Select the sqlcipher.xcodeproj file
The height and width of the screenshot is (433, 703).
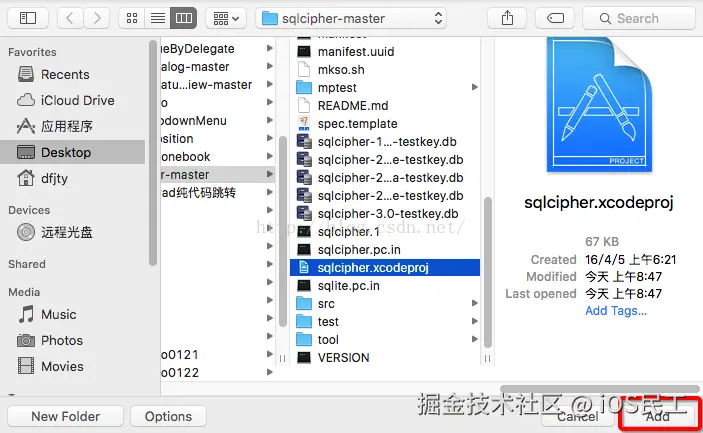[385, 268]
